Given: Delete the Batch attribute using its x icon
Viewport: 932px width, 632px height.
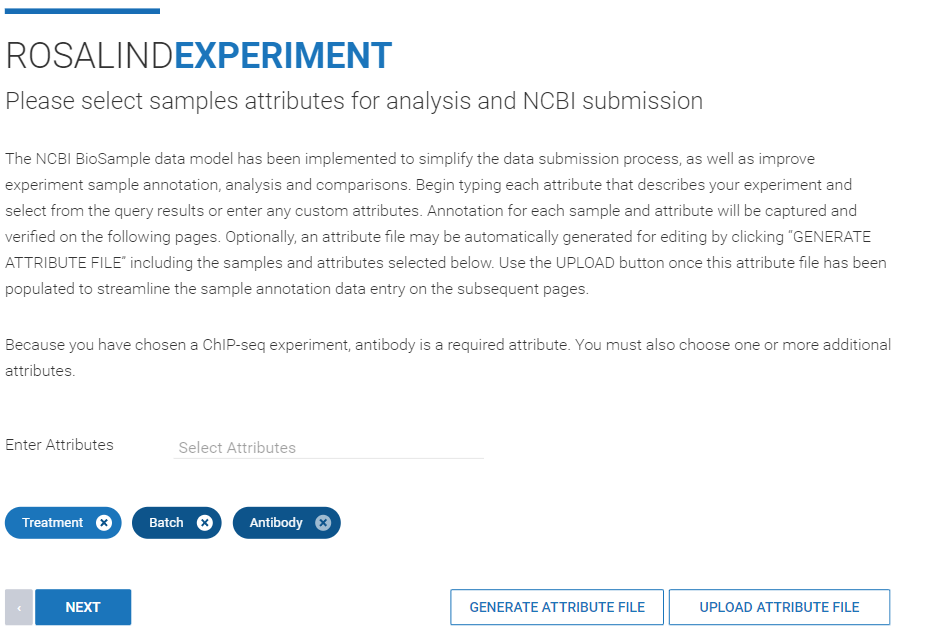Looking at the screenshot, I should (x=205, y=523).
